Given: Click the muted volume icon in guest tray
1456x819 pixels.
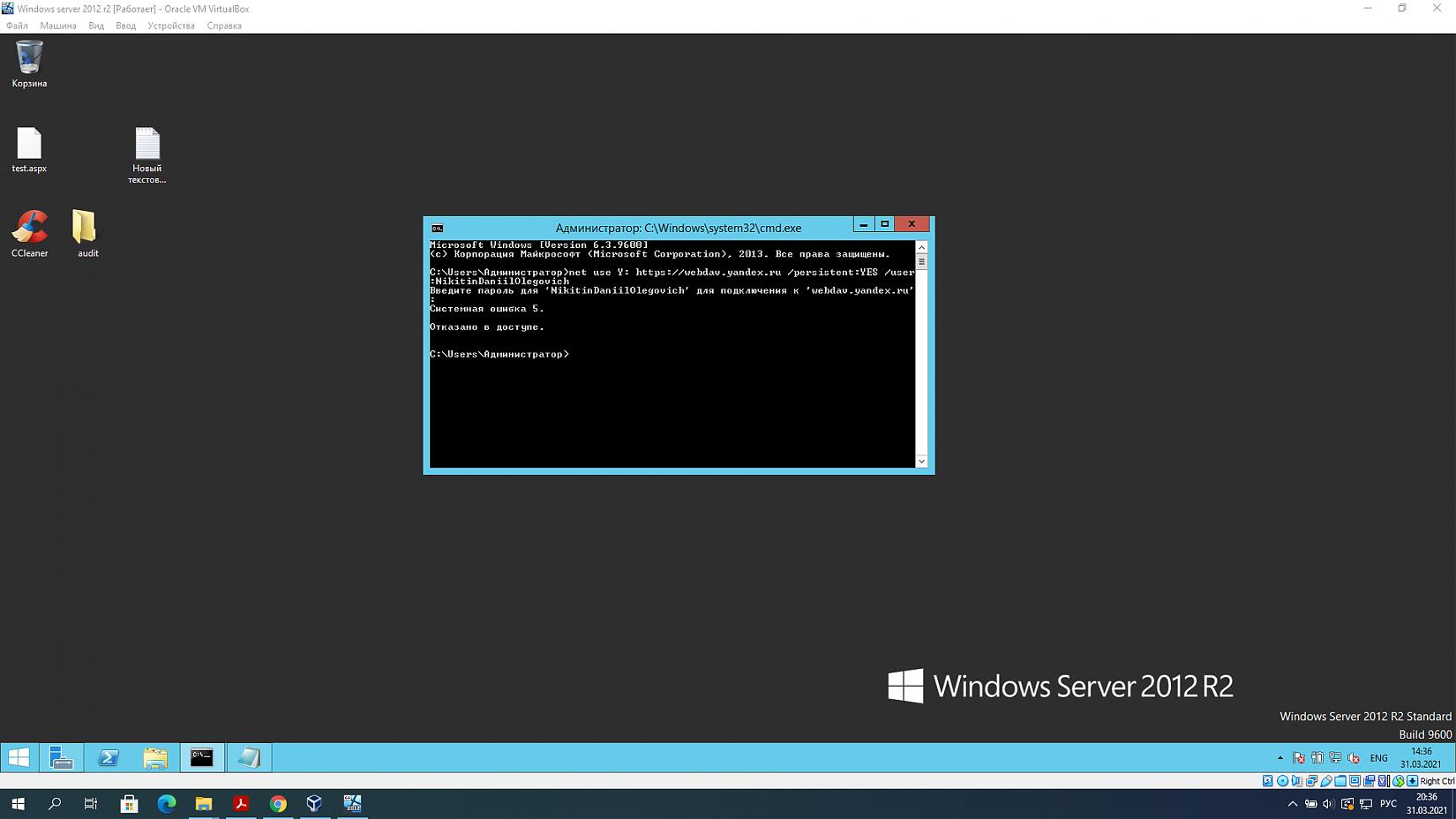Looking at the screenshot, I should point(1354,758).
